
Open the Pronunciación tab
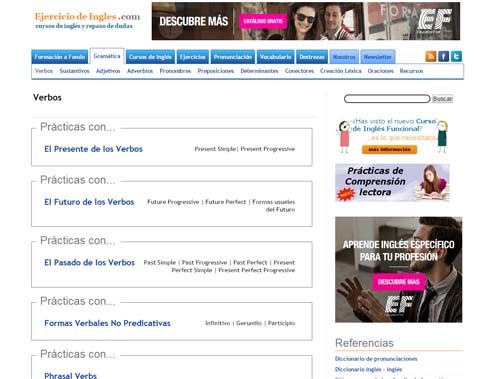tap(233, 57)
